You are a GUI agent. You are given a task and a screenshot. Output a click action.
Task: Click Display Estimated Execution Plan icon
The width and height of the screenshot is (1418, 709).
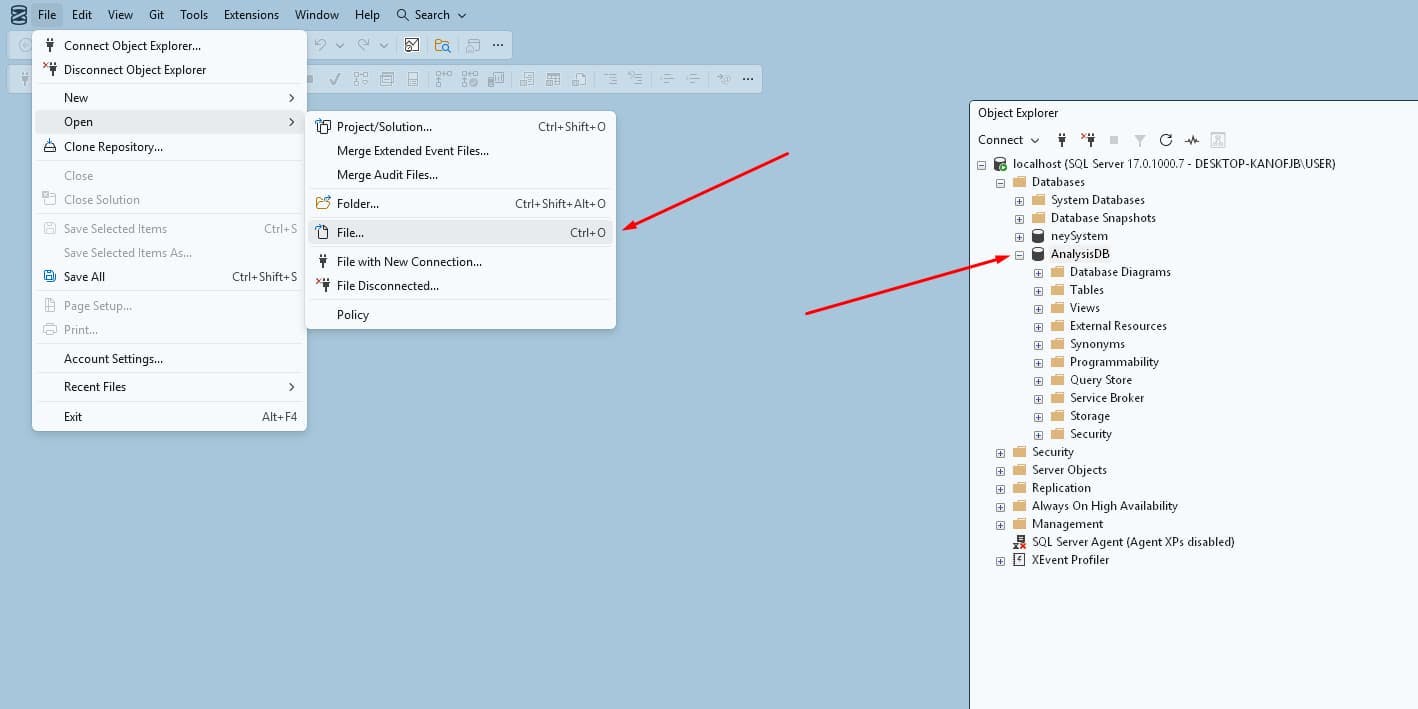(x=361, y=79)
